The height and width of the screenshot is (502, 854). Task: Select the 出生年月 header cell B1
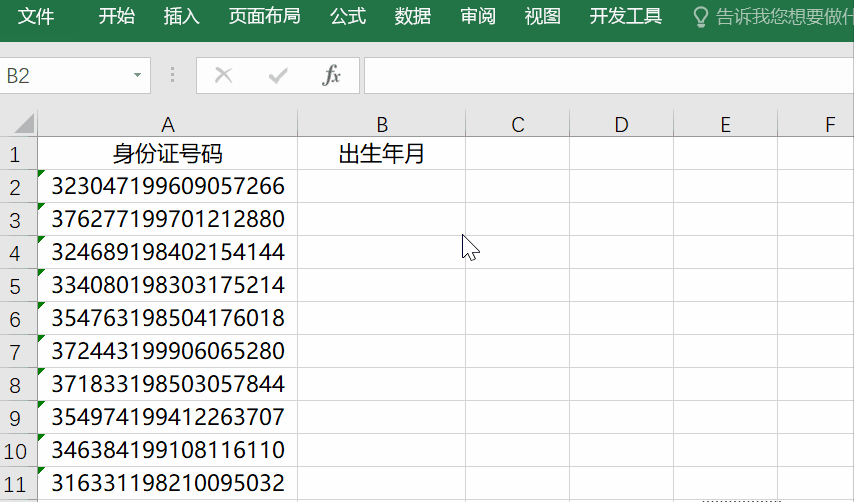coord(381,154)
